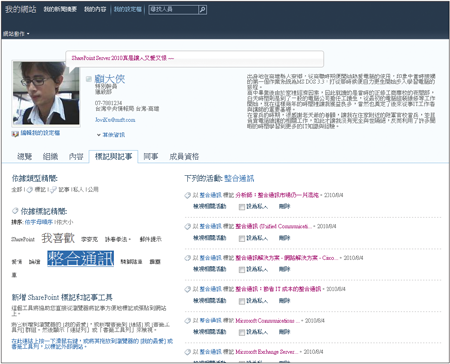Click 檢視相關活動 under the 分析師 row
Screen dimensions: 450x364
point(210,207)
